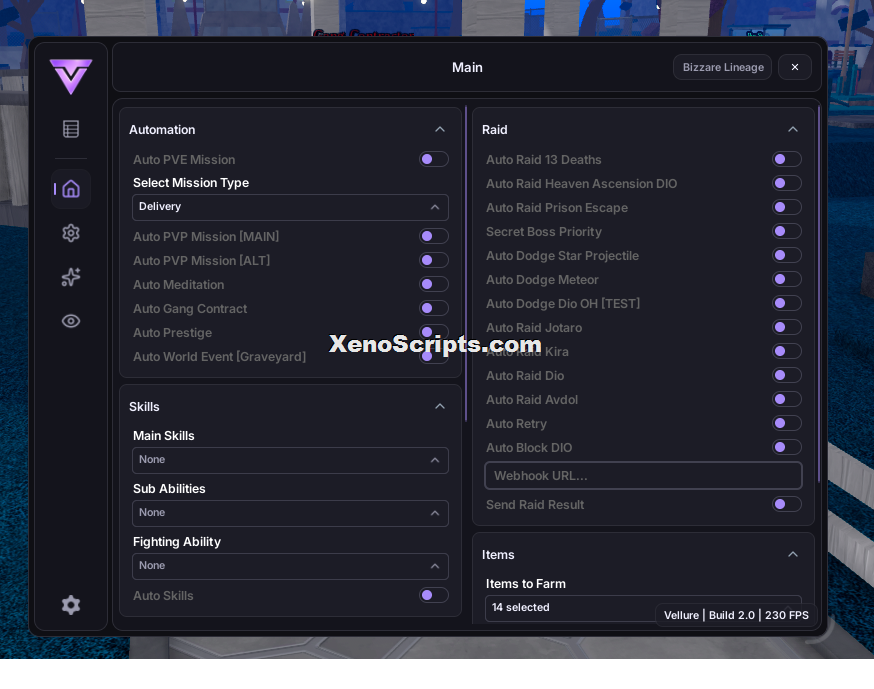Click the right column scrollbar
The width and height of the screenshot is (874, 689).
[818, 293]
